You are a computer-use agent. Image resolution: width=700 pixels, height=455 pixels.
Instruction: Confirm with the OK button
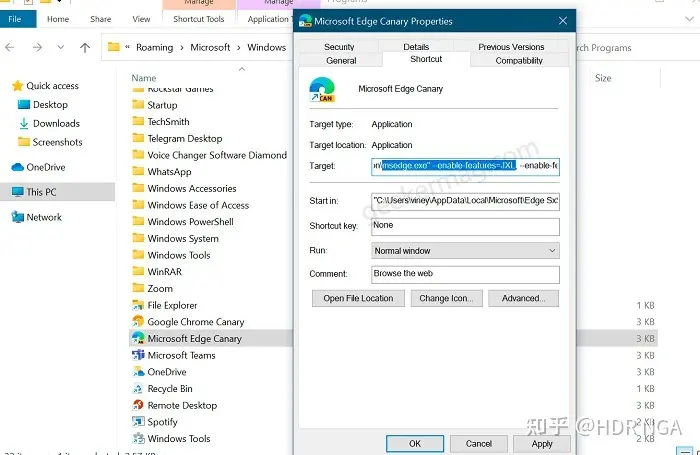415,443
